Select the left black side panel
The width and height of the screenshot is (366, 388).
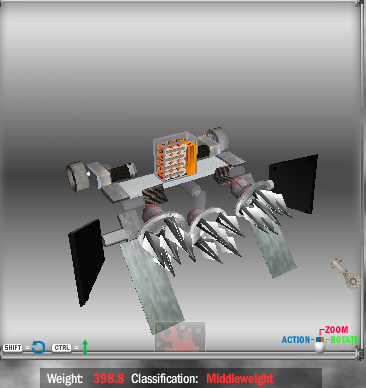86,262
